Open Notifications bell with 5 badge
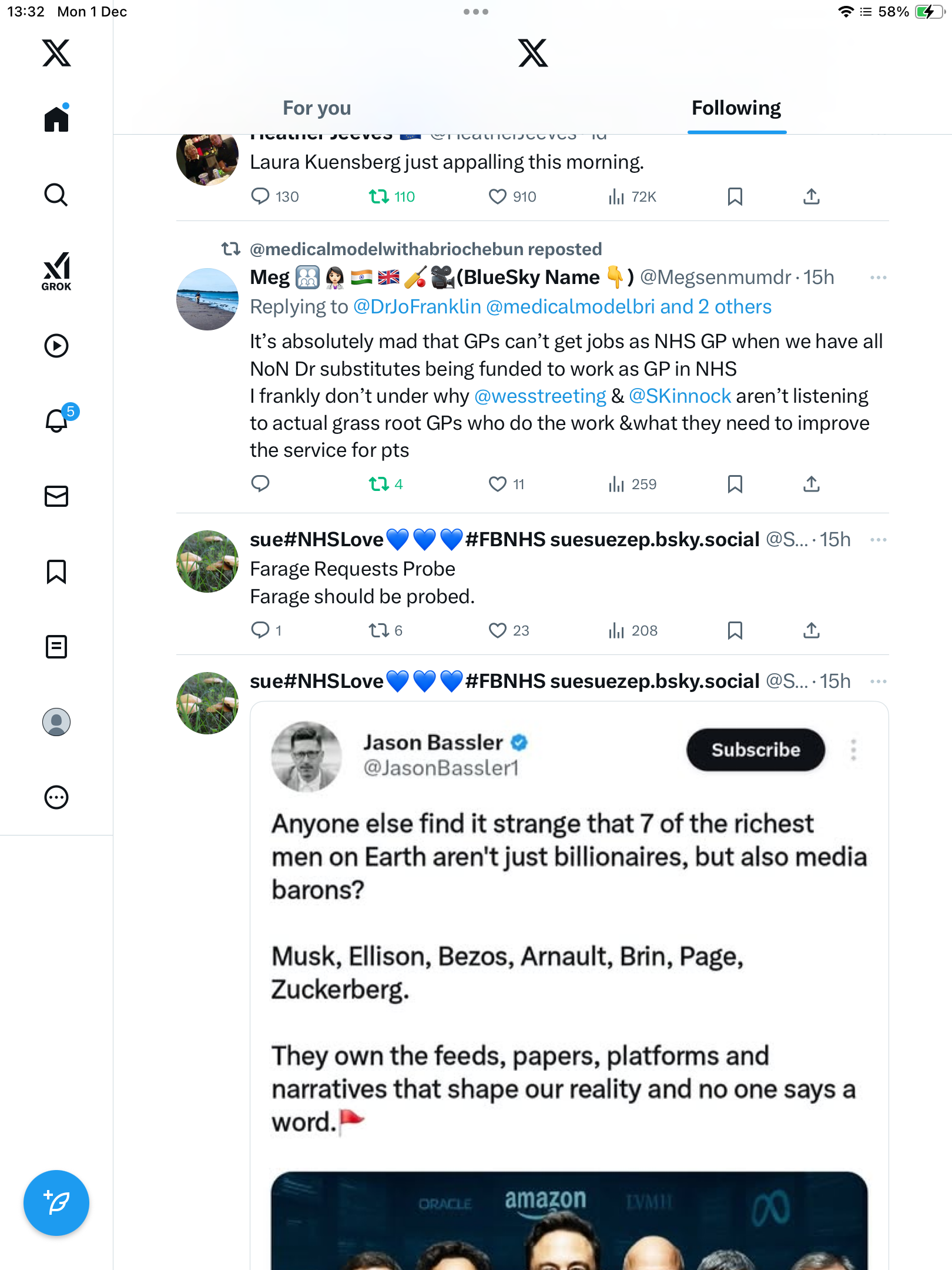This screenshot has height=1270, width=952. (58, 420)
